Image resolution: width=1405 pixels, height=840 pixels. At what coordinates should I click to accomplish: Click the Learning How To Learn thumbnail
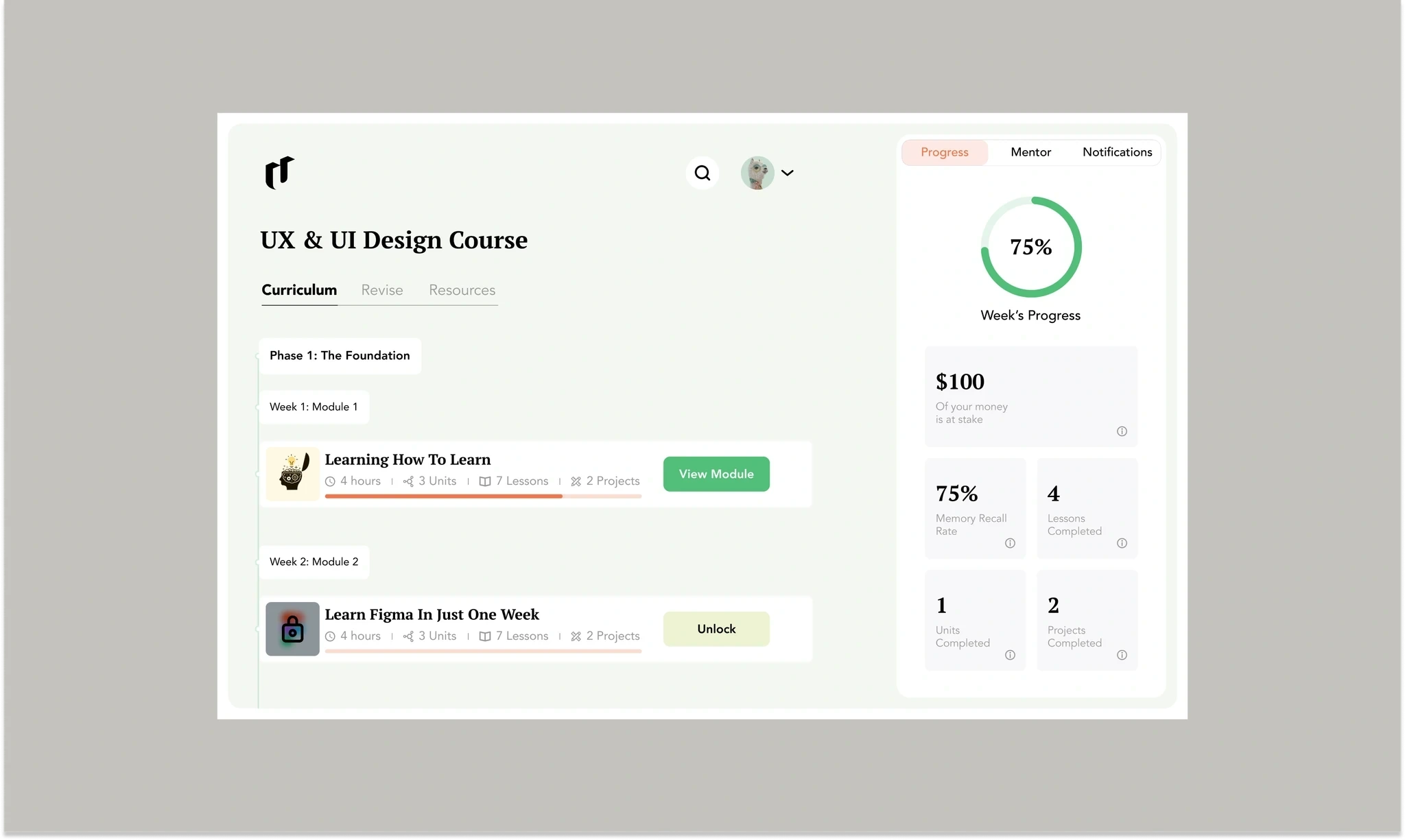(292, 474)
